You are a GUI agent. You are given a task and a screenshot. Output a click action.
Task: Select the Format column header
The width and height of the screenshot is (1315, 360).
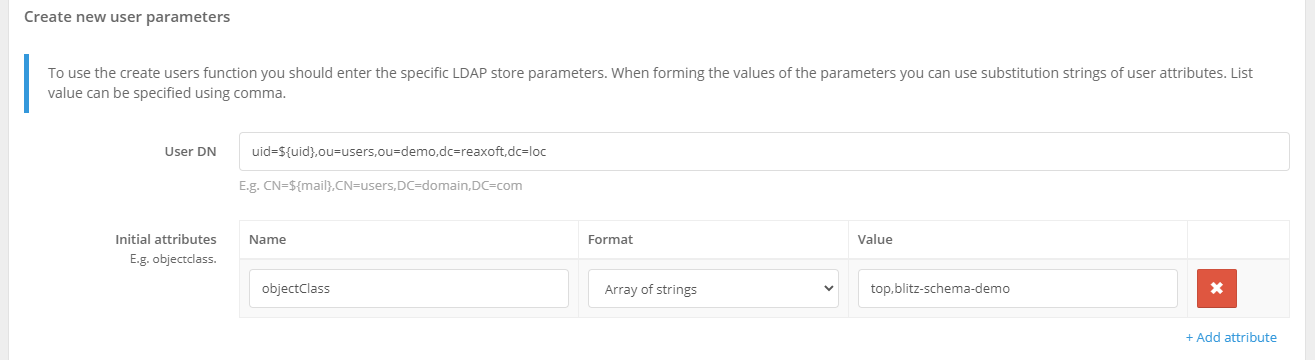tap(610, 240)
